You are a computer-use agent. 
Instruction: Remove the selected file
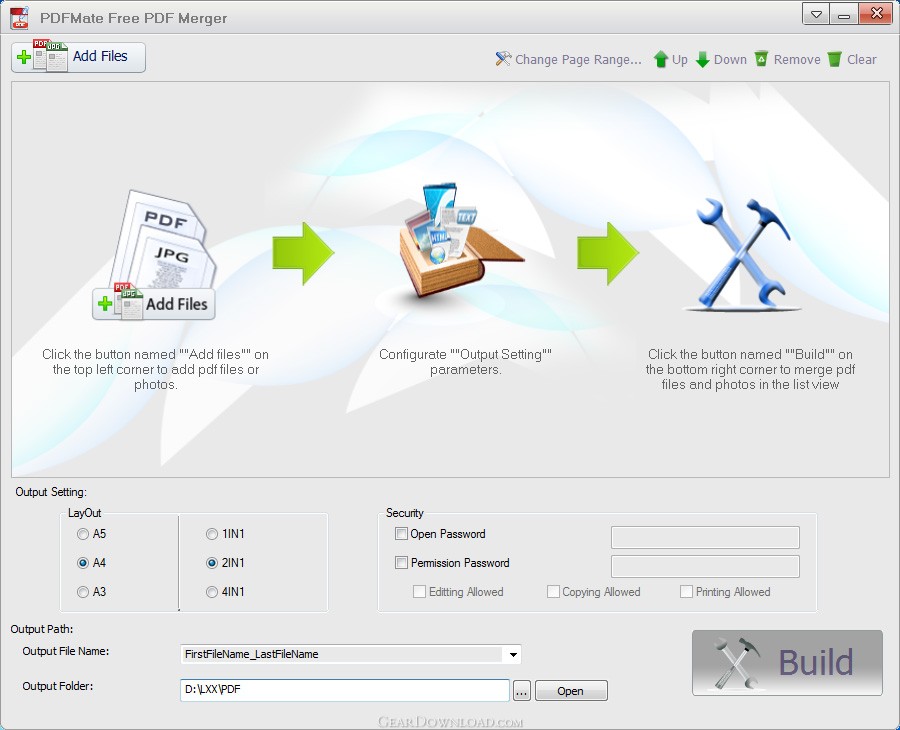[x=787, y=59]
